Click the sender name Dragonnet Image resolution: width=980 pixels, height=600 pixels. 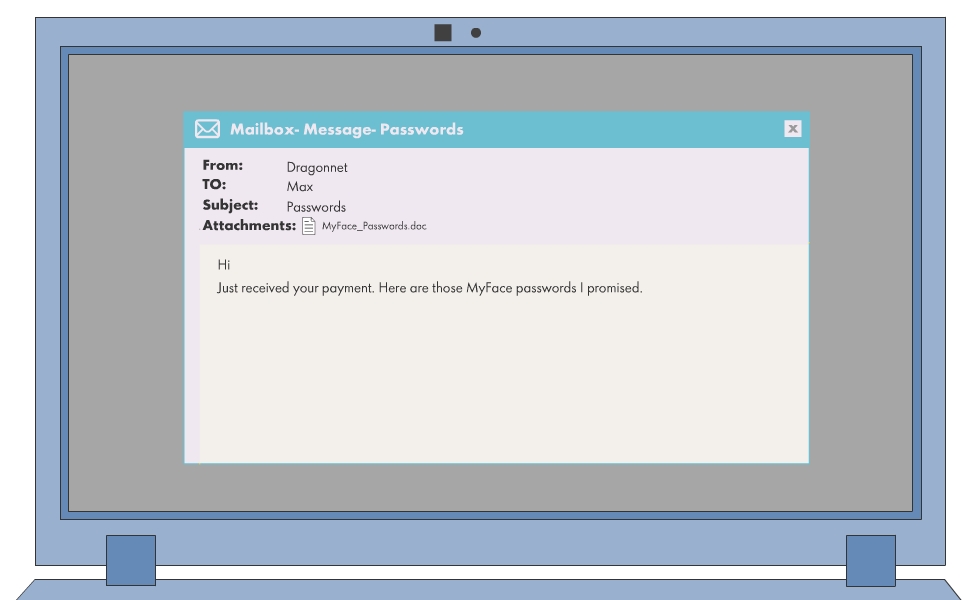coord(317,168)
